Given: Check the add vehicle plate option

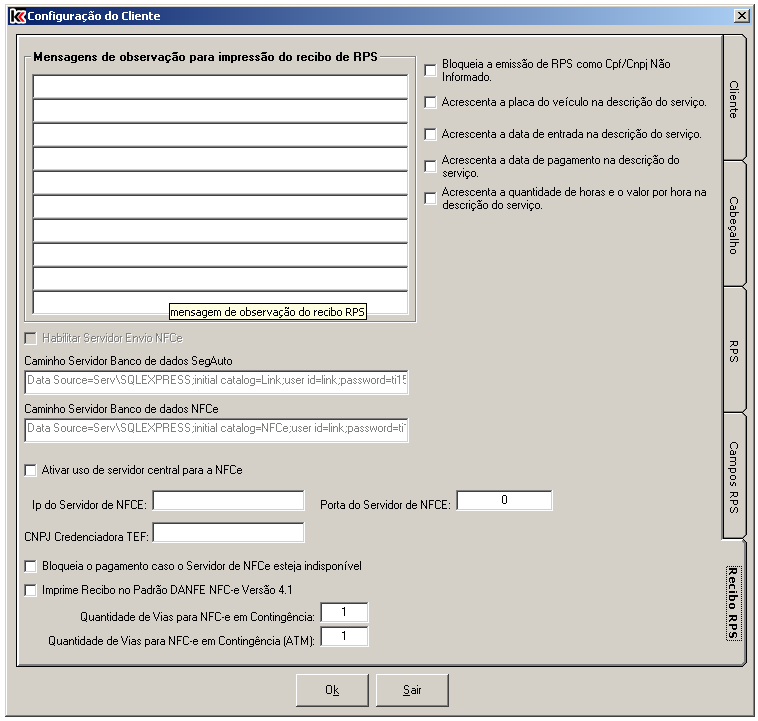Looking at the screenshot, I should [431, 102].
